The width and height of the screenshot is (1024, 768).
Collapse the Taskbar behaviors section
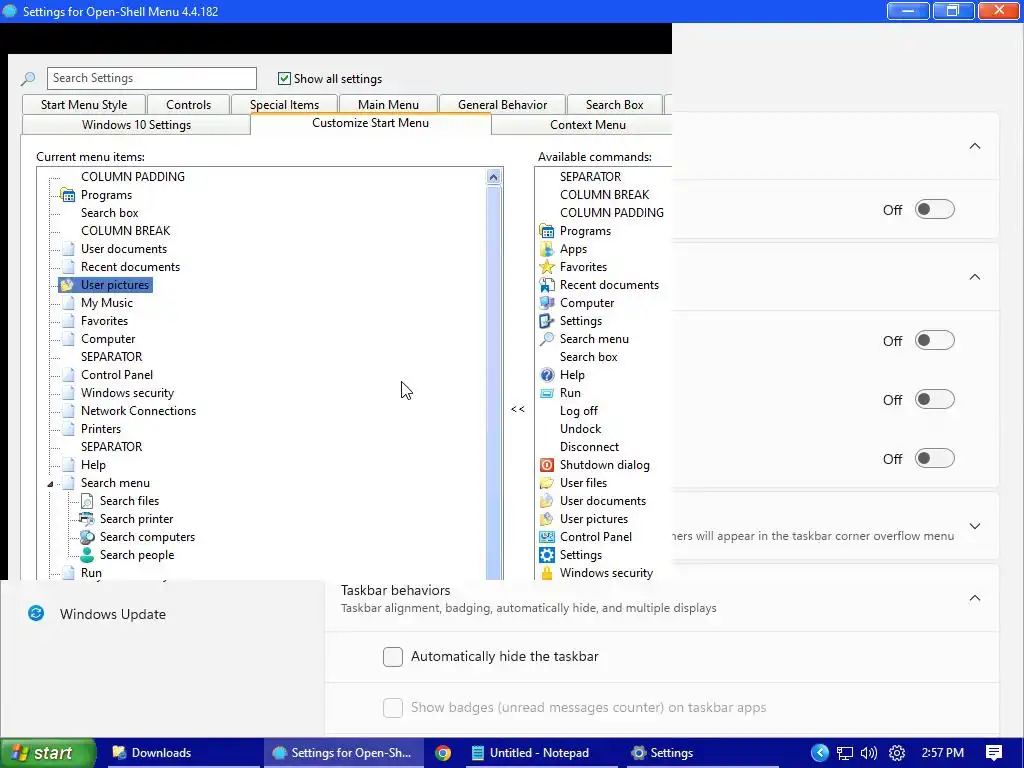point(974,598)
